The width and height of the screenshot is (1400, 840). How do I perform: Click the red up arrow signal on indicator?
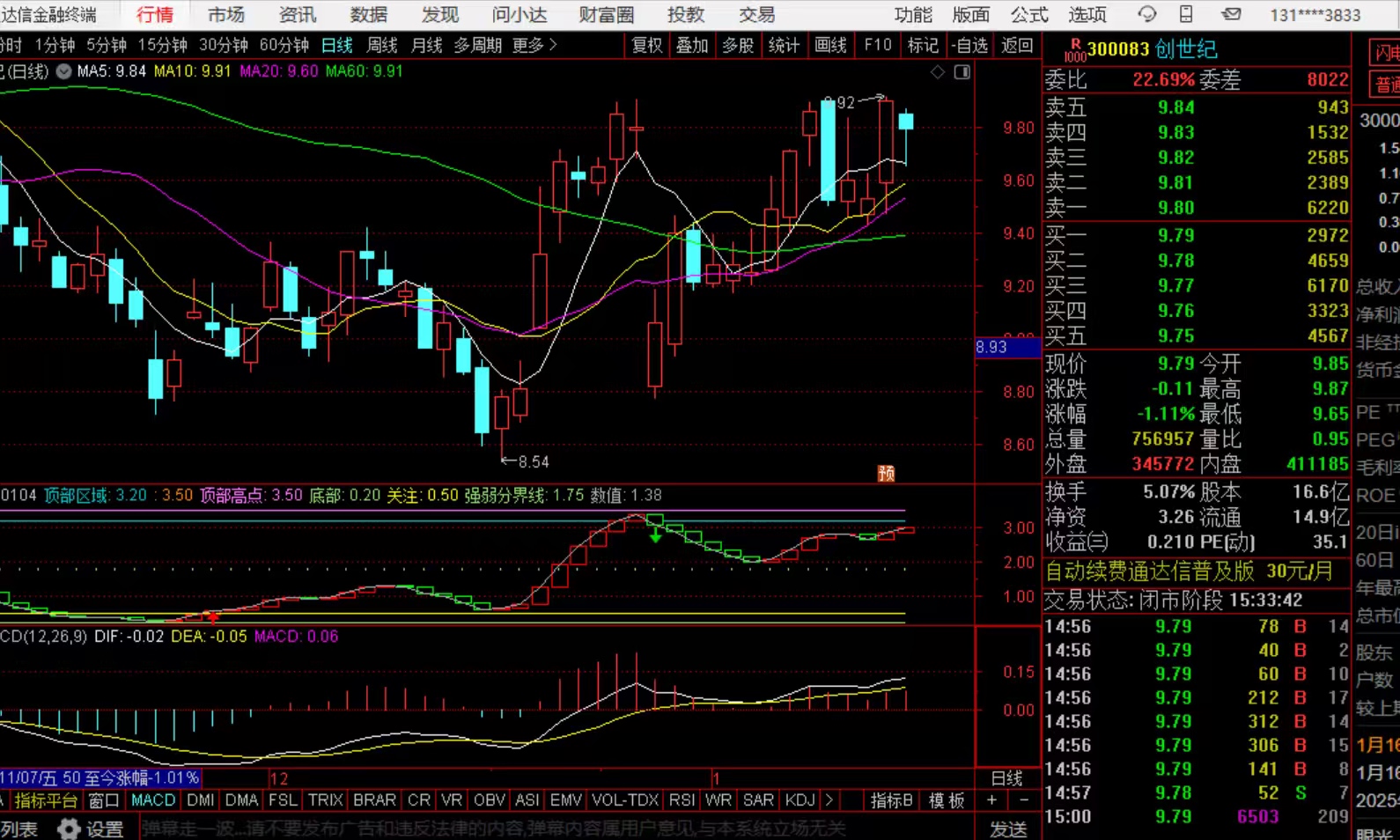(212, 617)
